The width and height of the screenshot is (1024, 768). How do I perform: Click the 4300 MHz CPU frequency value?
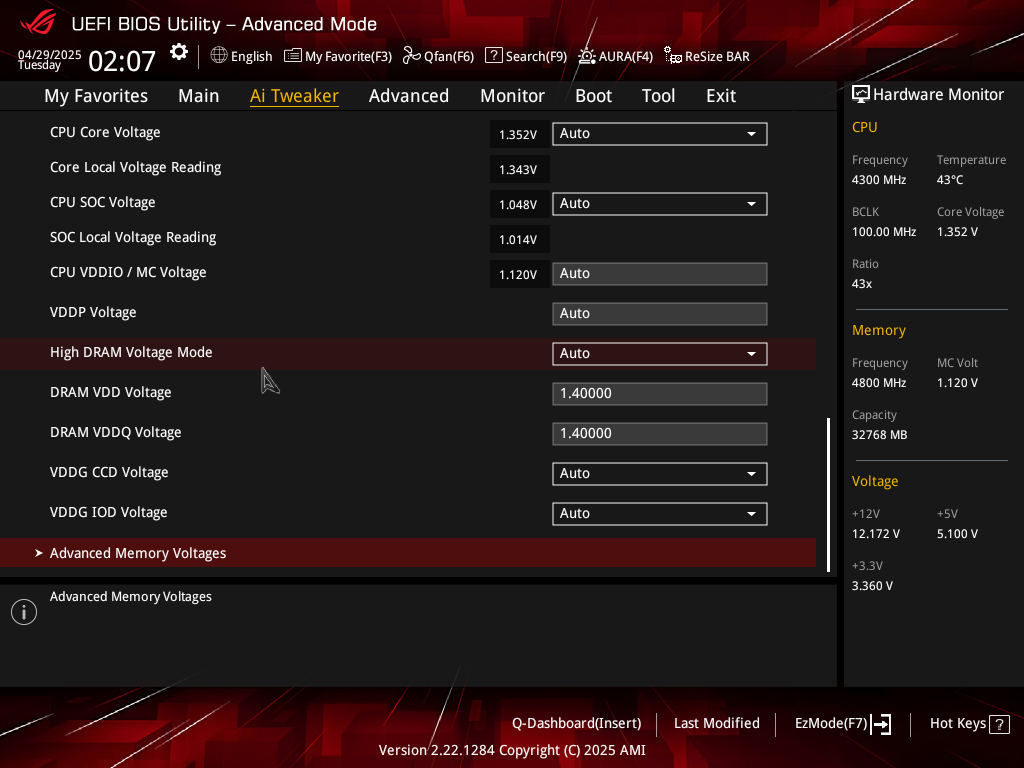click(878, 180)
